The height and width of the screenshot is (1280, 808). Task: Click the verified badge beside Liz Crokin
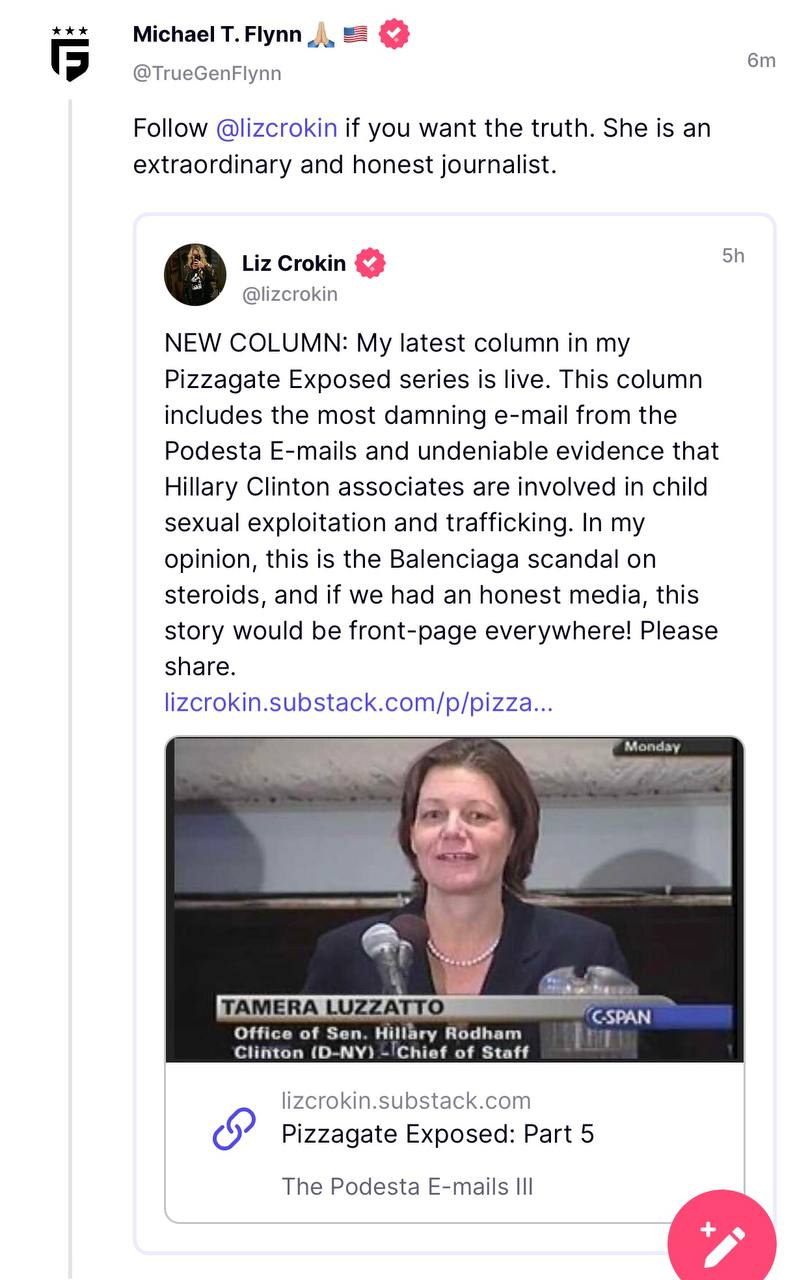(370, 264)
